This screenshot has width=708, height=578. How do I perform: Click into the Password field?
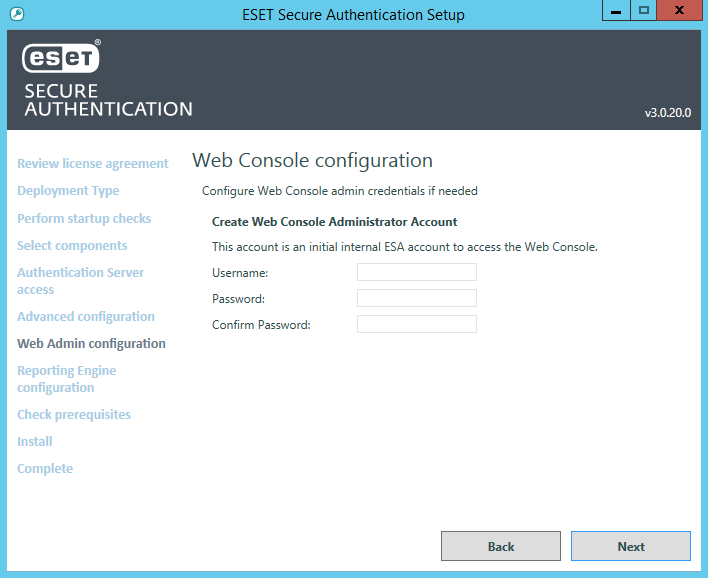[416, 298]
